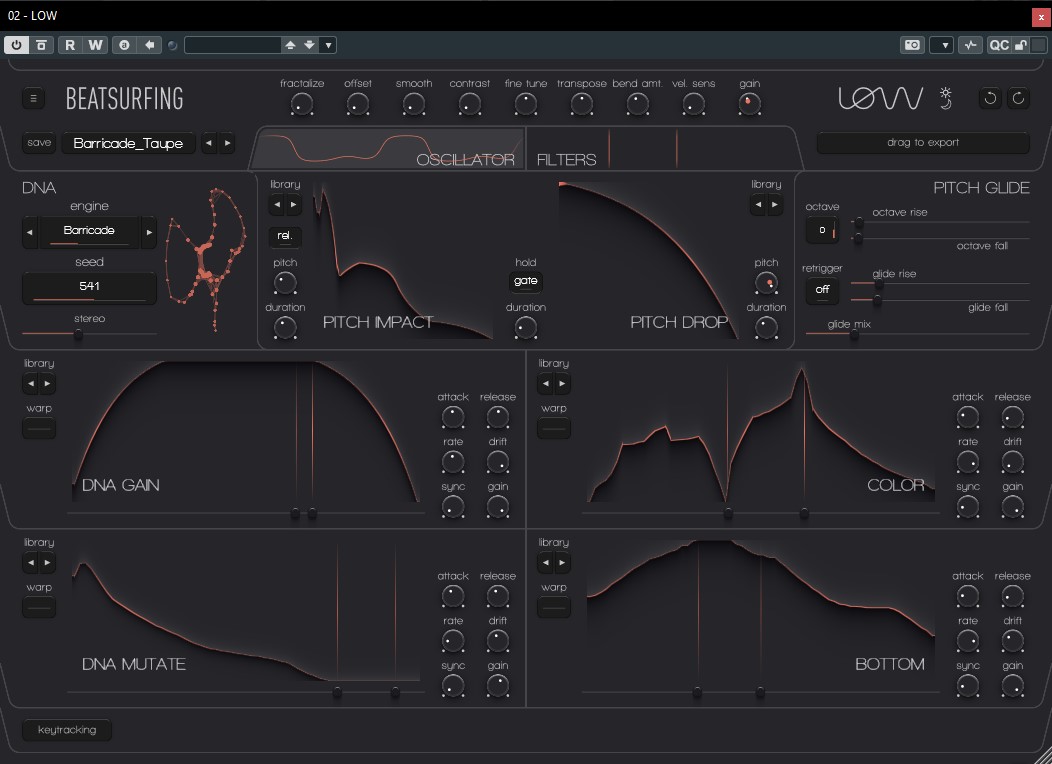Switch to the FILTERS tab
Image resolution: width=1052 pixels, height=764 pixels.
[663, 148]
